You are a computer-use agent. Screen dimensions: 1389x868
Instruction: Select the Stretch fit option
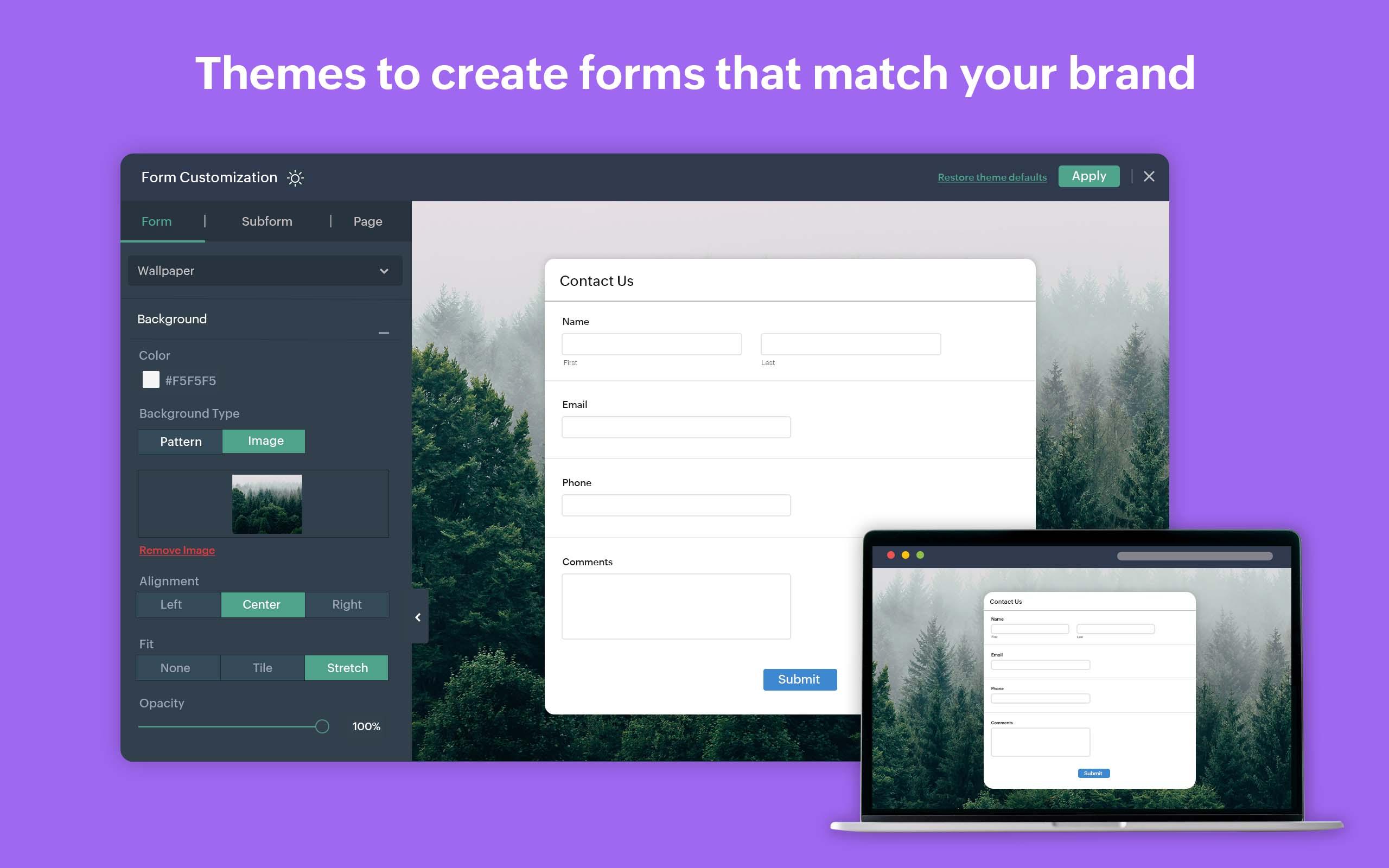348,667
